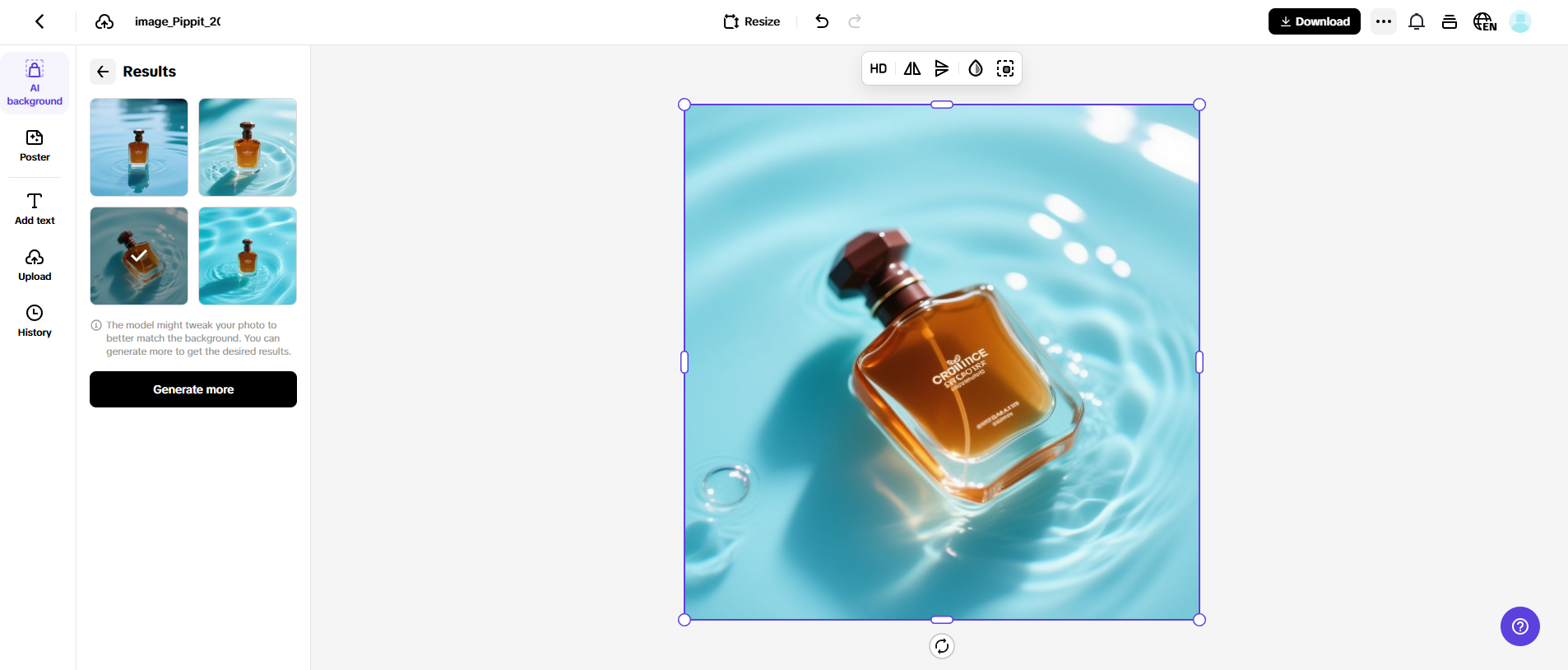The height and width of the screenshot is (670, 1568).
Task: Download the image
Action: coord(1315,21)
